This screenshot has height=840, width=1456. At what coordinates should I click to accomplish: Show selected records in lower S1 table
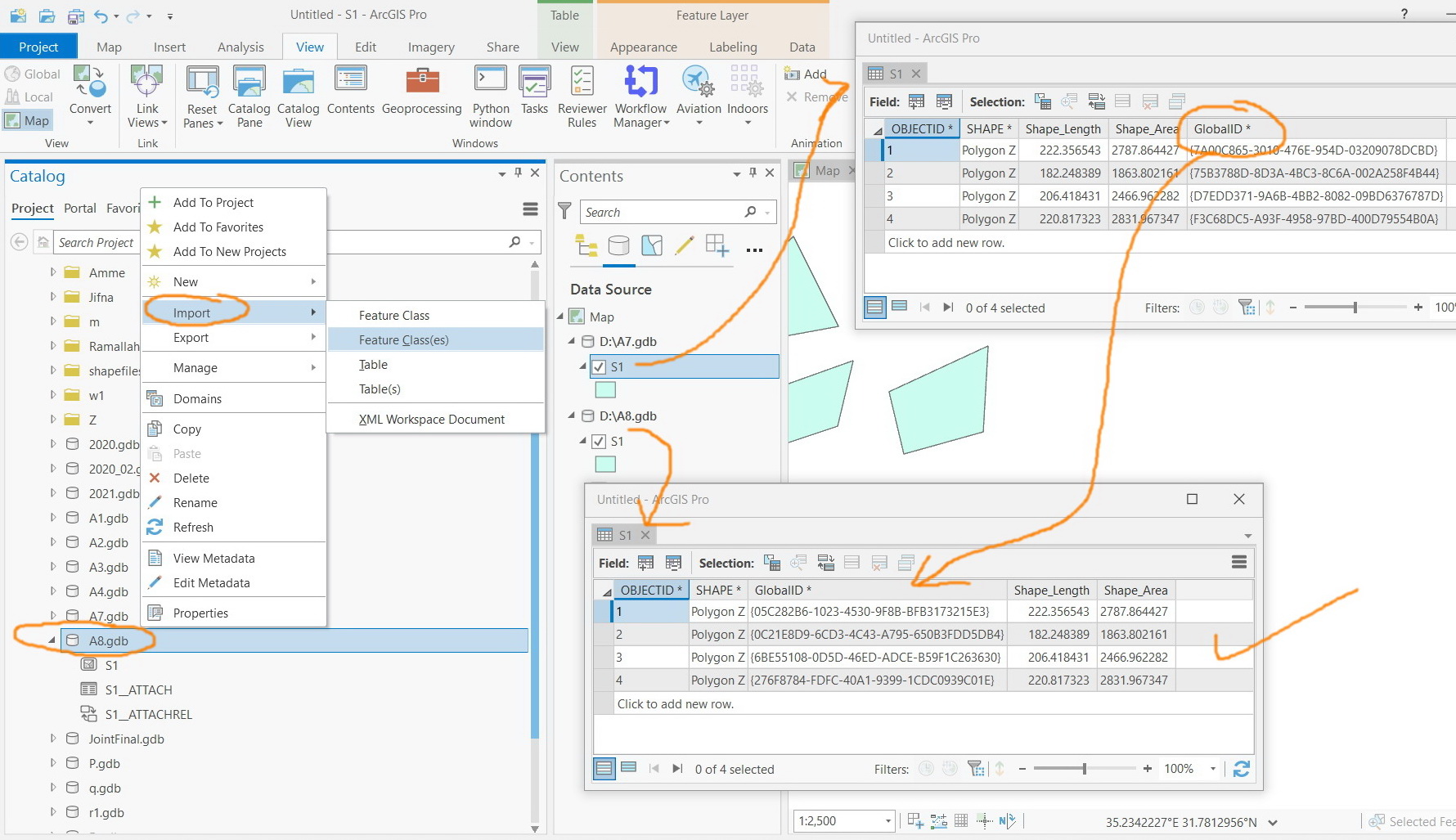[629, 767]
